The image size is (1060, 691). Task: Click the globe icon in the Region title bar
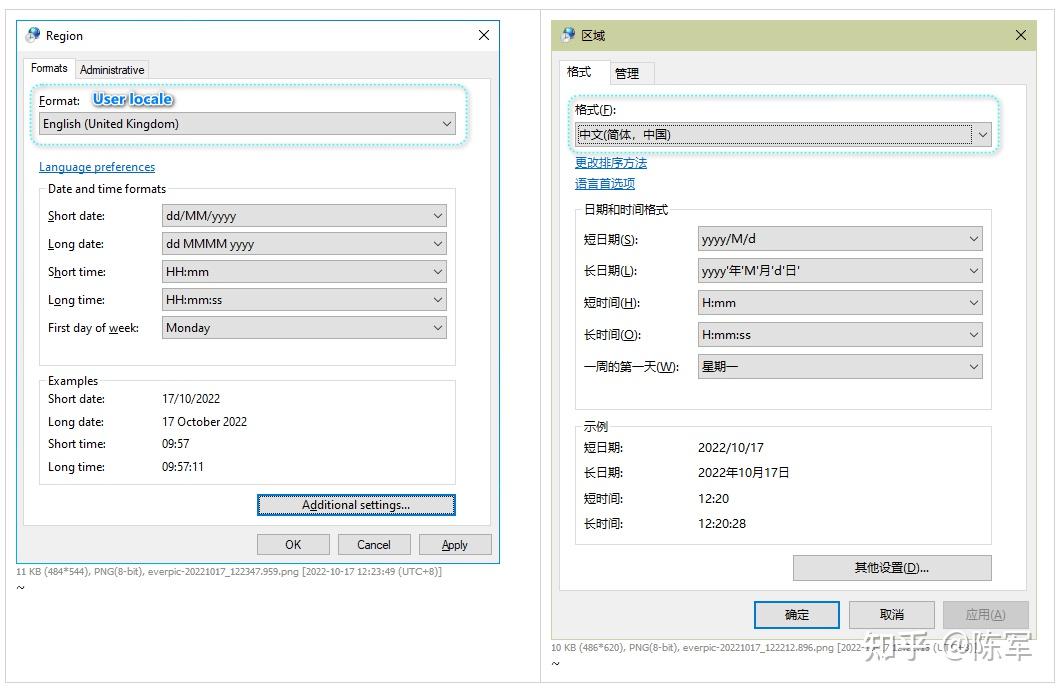[31, 35]
